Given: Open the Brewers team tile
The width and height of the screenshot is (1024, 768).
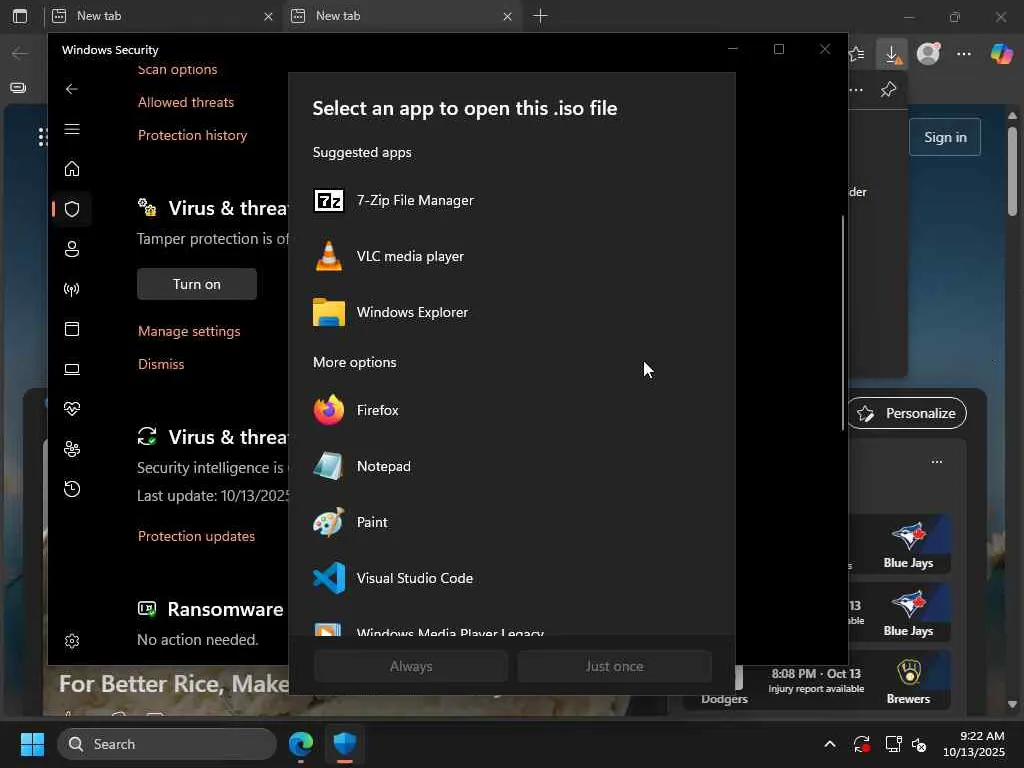Looking at the screenshot, I should (908, 682).
